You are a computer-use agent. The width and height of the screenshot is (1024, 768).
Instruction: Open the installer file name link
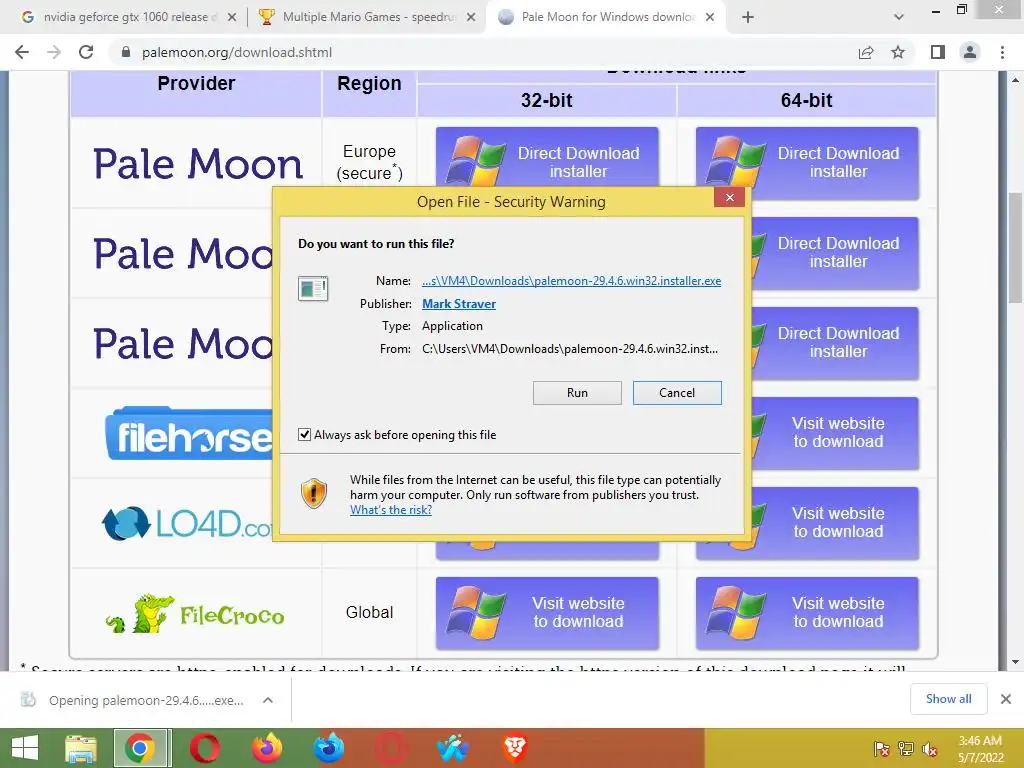tap(571, 281)
